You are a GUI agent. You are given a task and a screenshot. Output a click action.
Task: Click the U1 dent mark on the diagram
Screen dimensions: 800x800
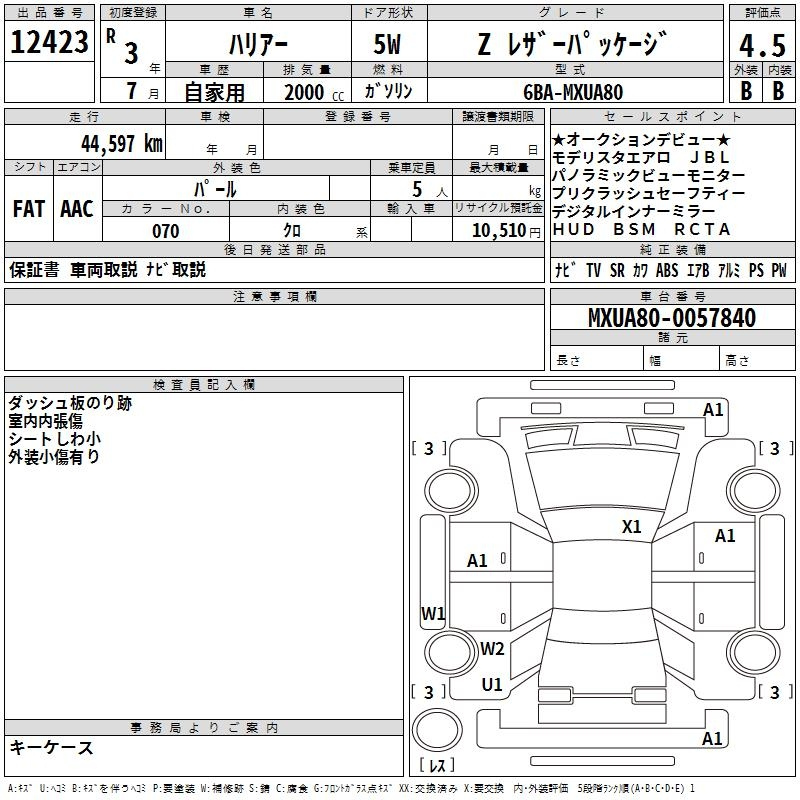492,685
